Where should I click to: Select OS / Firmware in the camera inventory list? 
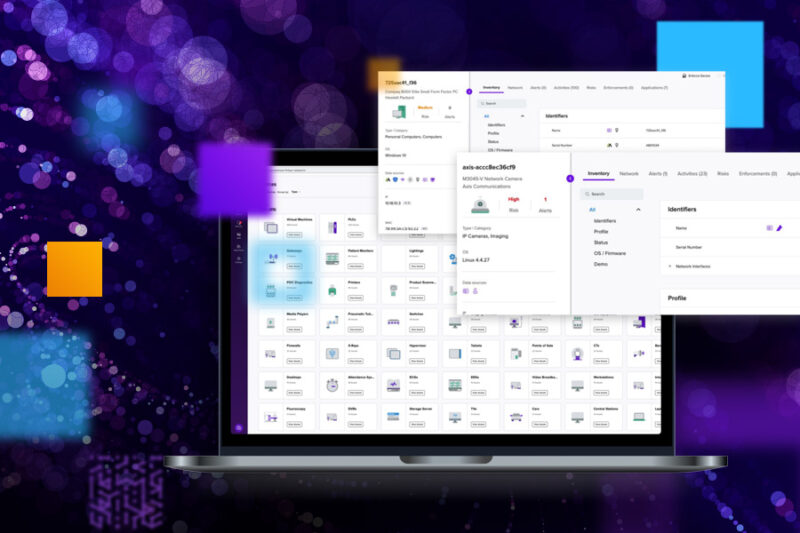[x=609, y=253]
